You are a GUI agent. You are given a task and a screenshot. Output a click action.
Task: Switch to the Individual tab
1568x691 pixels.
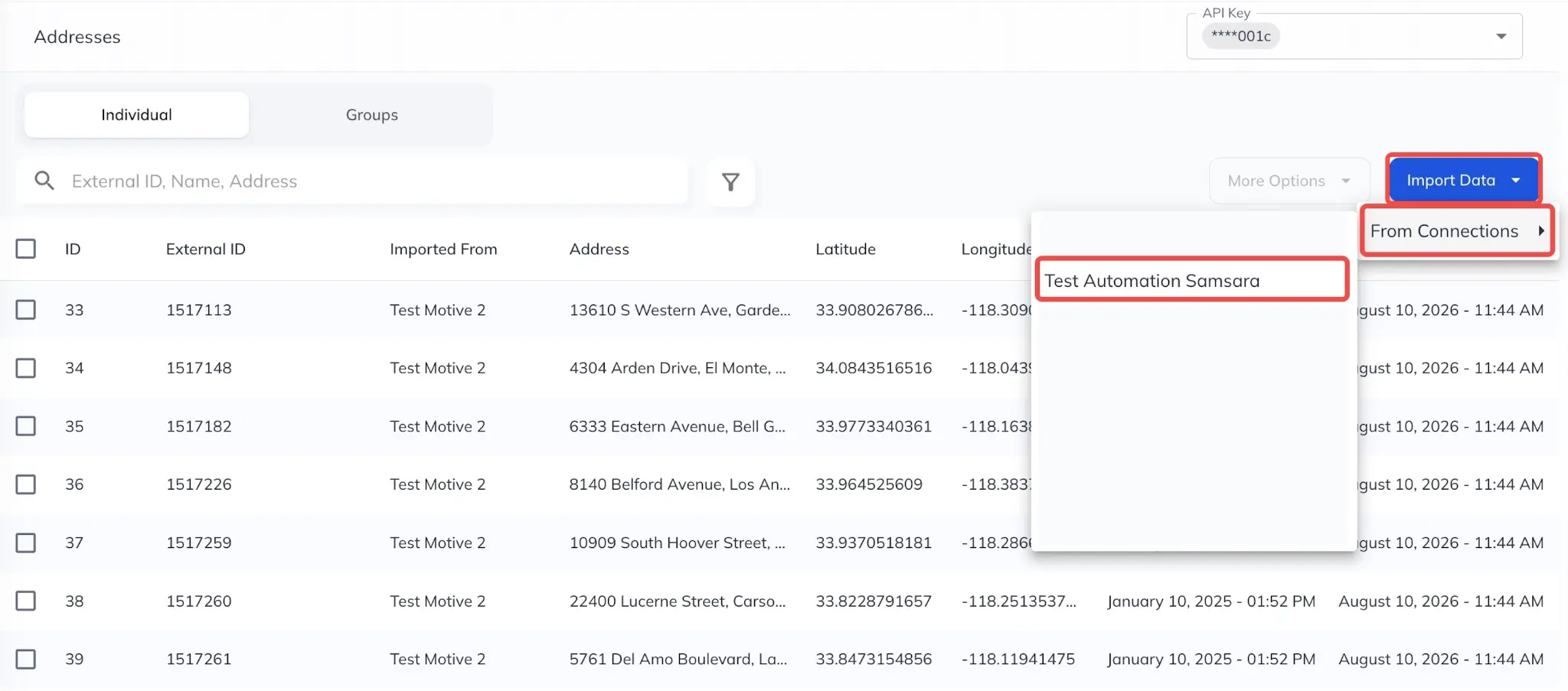click(x=136, y=115)
